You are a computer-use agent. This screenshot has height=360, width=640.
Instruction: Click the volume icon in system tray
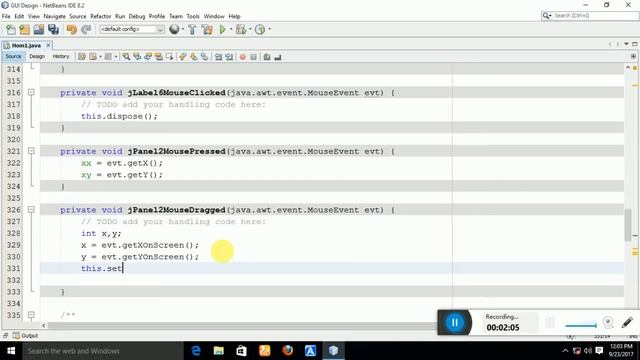point(588,351)
